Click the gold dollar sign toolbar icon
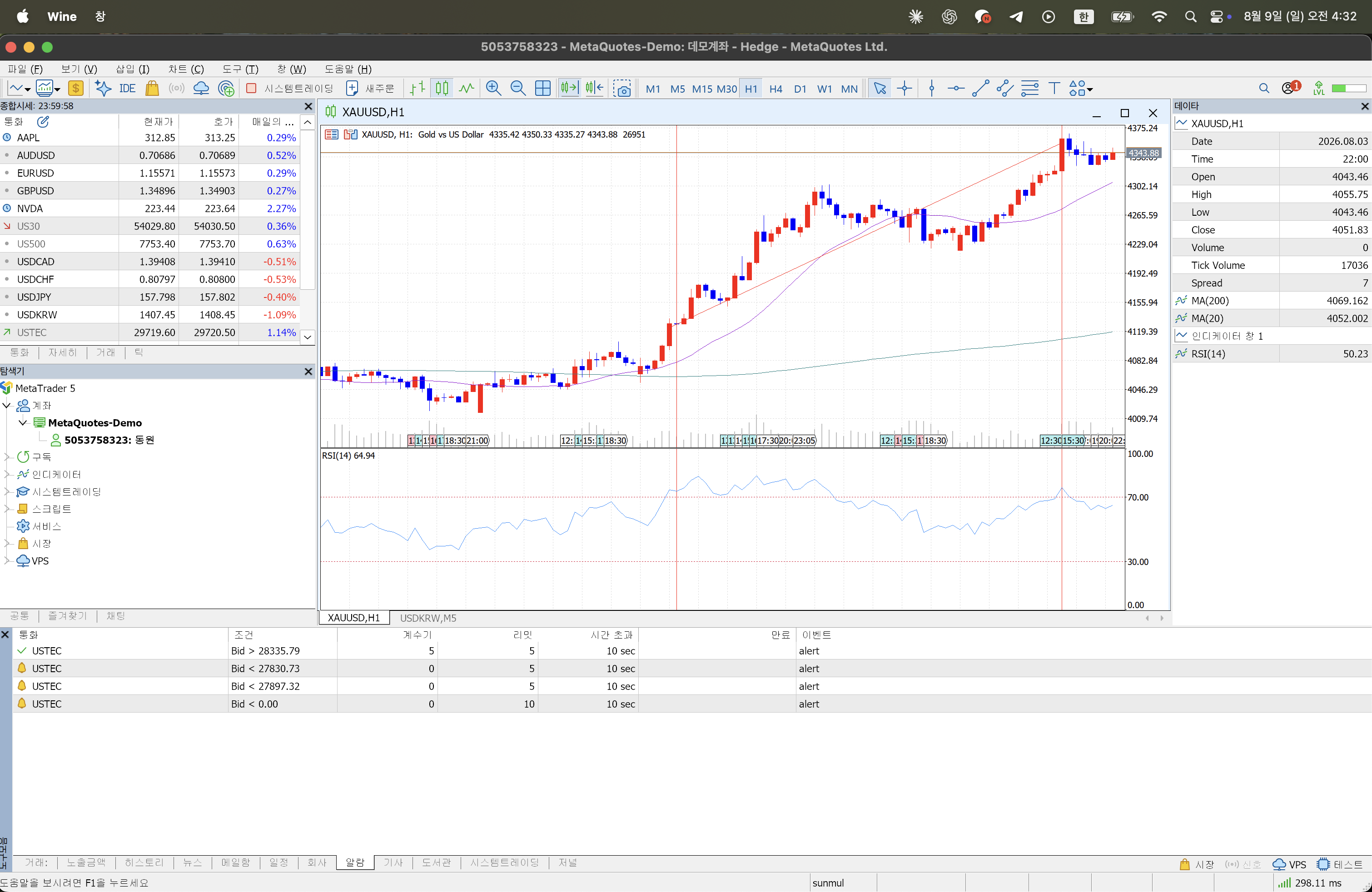Screen dimensions: 1372x892 [x=75, y=88]
